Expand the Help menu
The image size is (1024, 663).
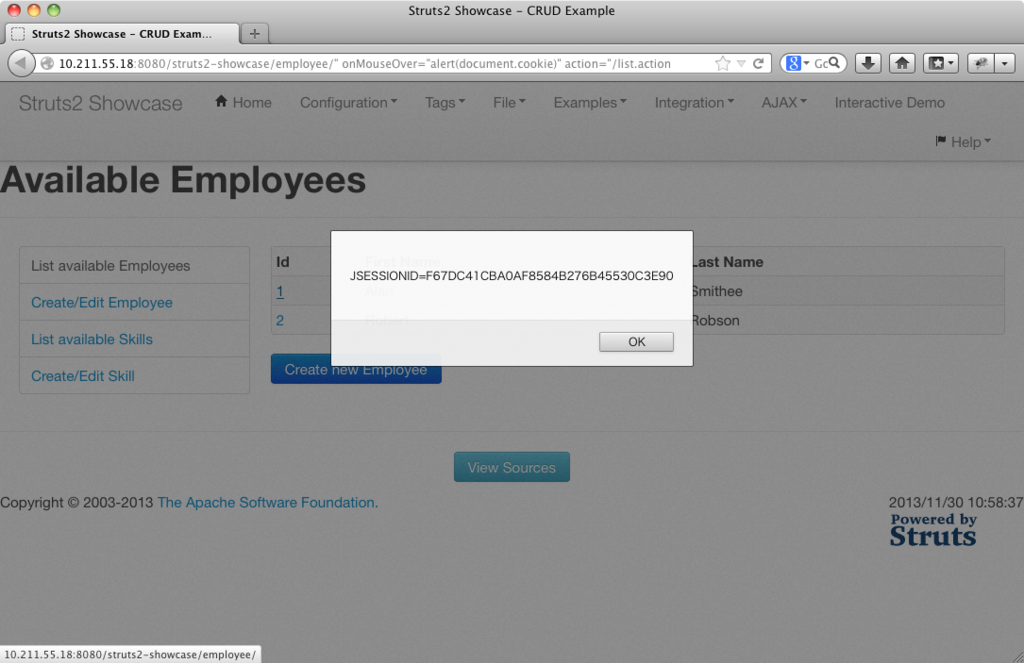pos(963,142)
